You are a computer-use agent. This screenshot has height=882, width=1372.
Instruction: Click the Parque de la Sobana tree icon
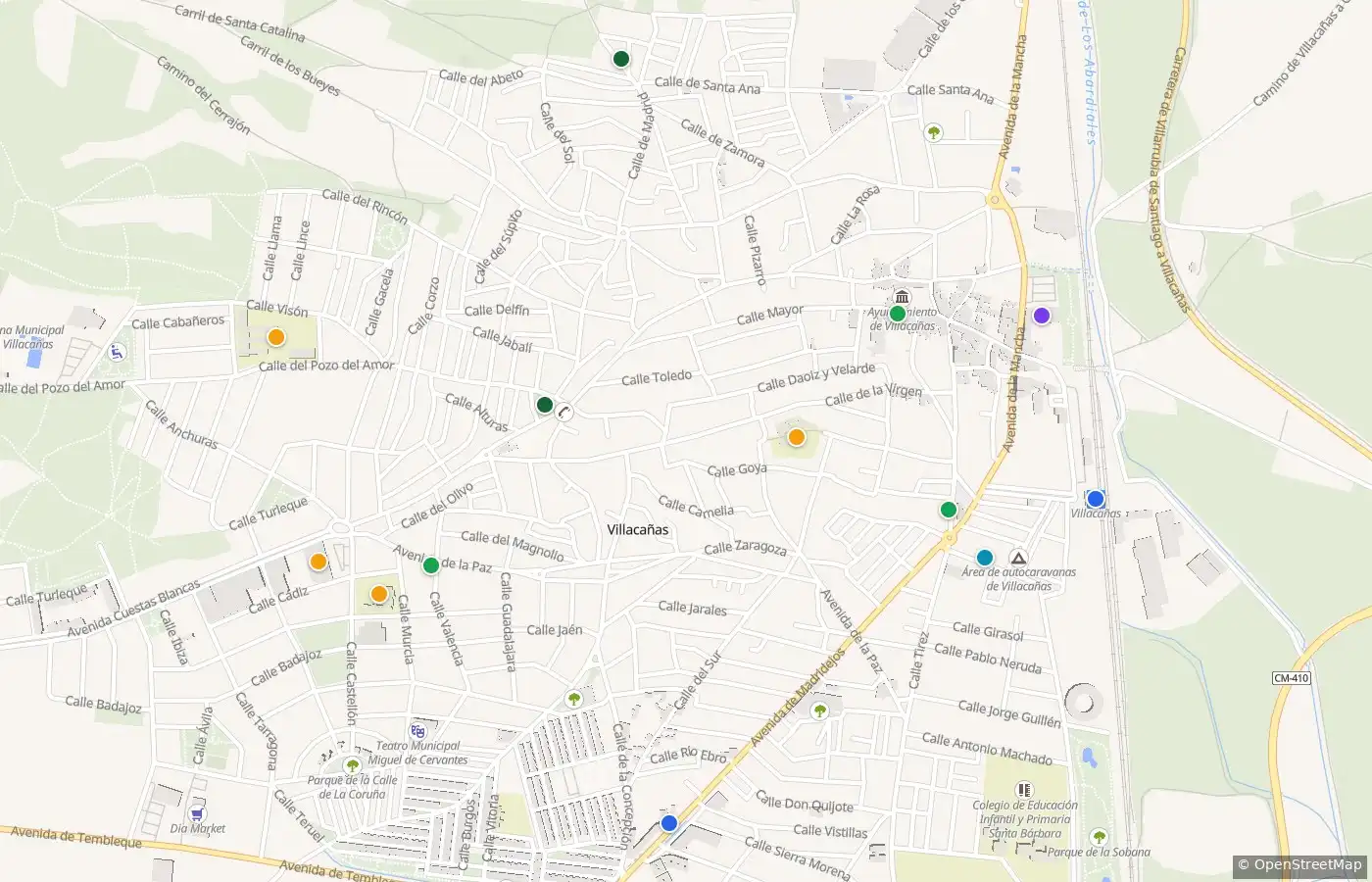point(1099,837)
